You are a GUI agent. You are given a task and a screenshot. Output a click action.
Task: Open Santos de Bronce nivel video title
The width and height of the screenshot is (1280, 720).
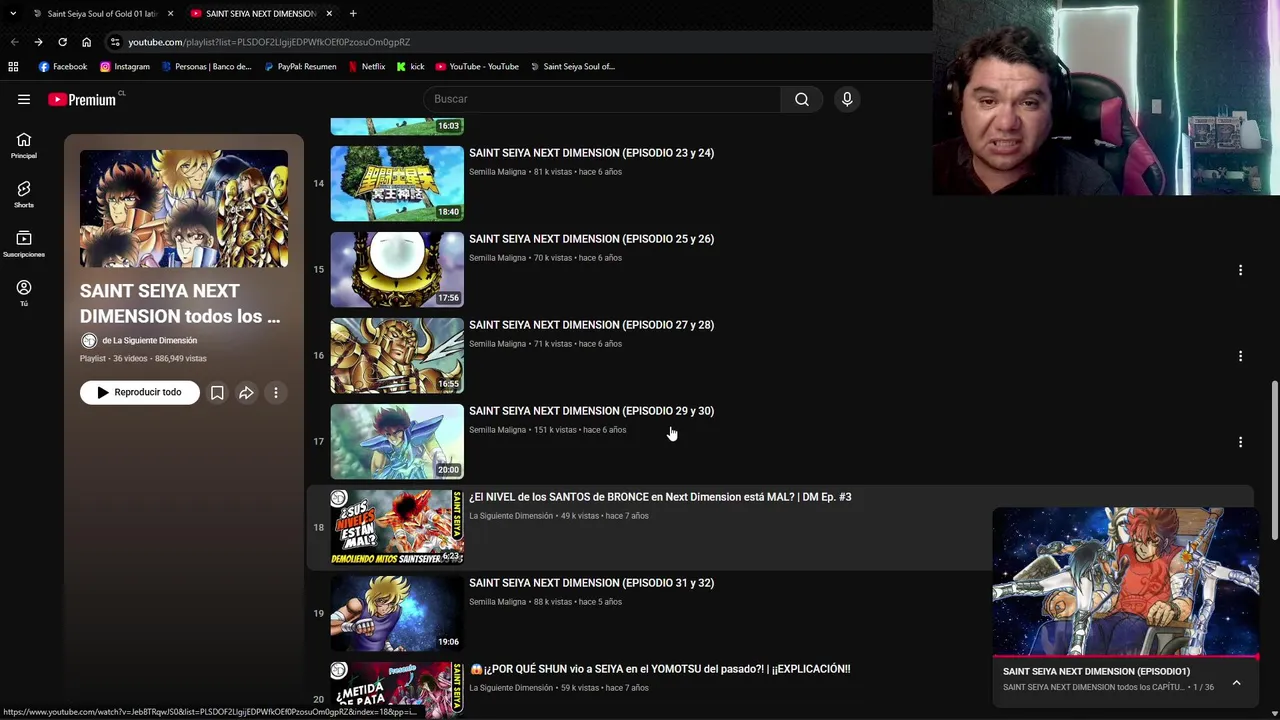pos(660,497)
